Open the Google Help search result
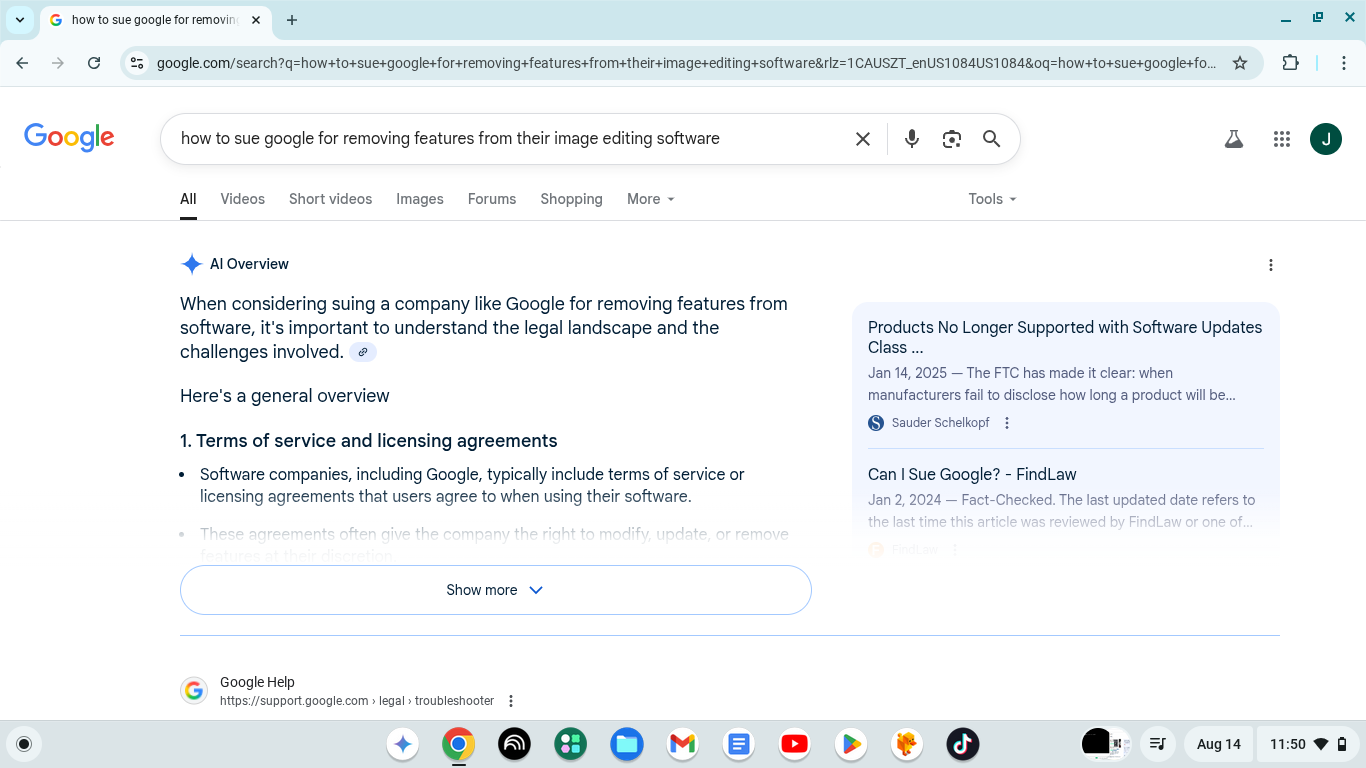Screen dimensions: 1366x768 (x=257, y=682)
